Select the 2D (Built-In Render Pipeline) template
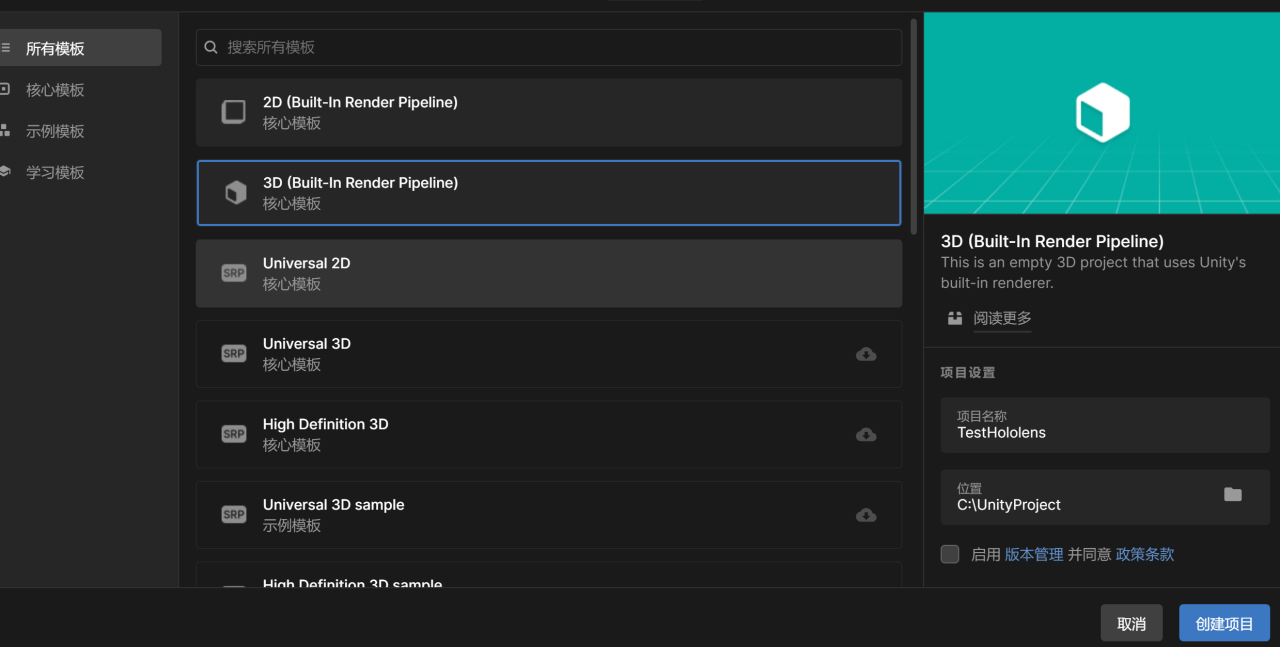This screenshot has width=1280, height=647. tap(549, 112)
